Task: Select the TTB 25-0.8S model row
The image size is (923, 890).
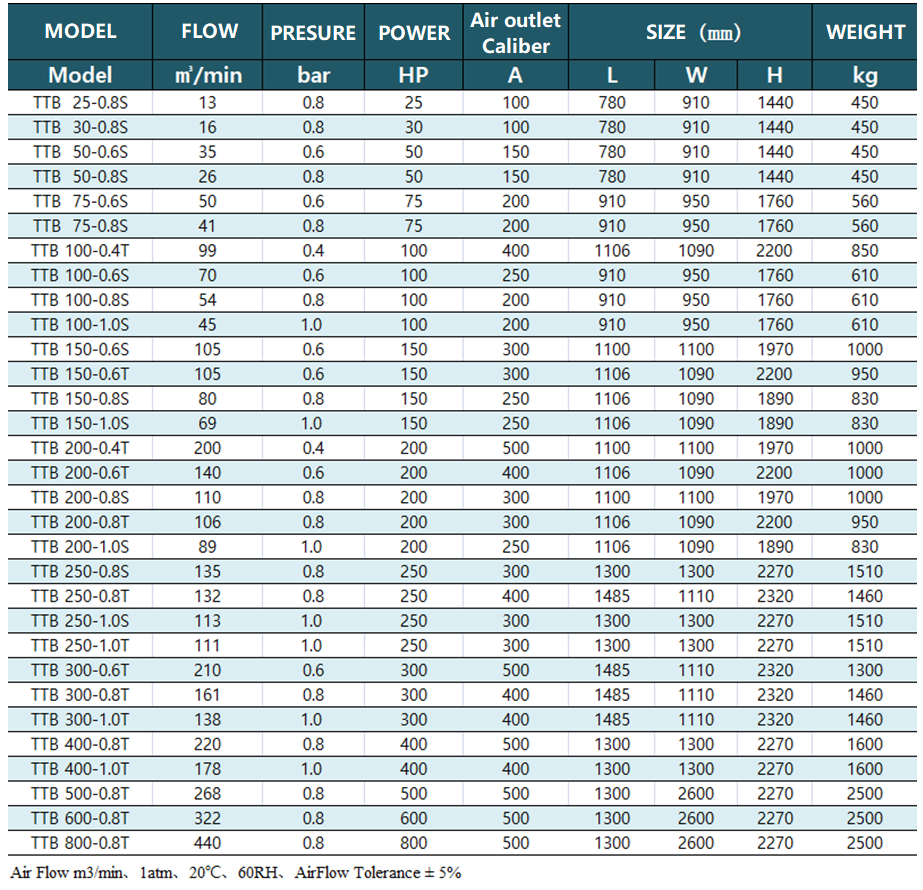Action: point(80,102)
